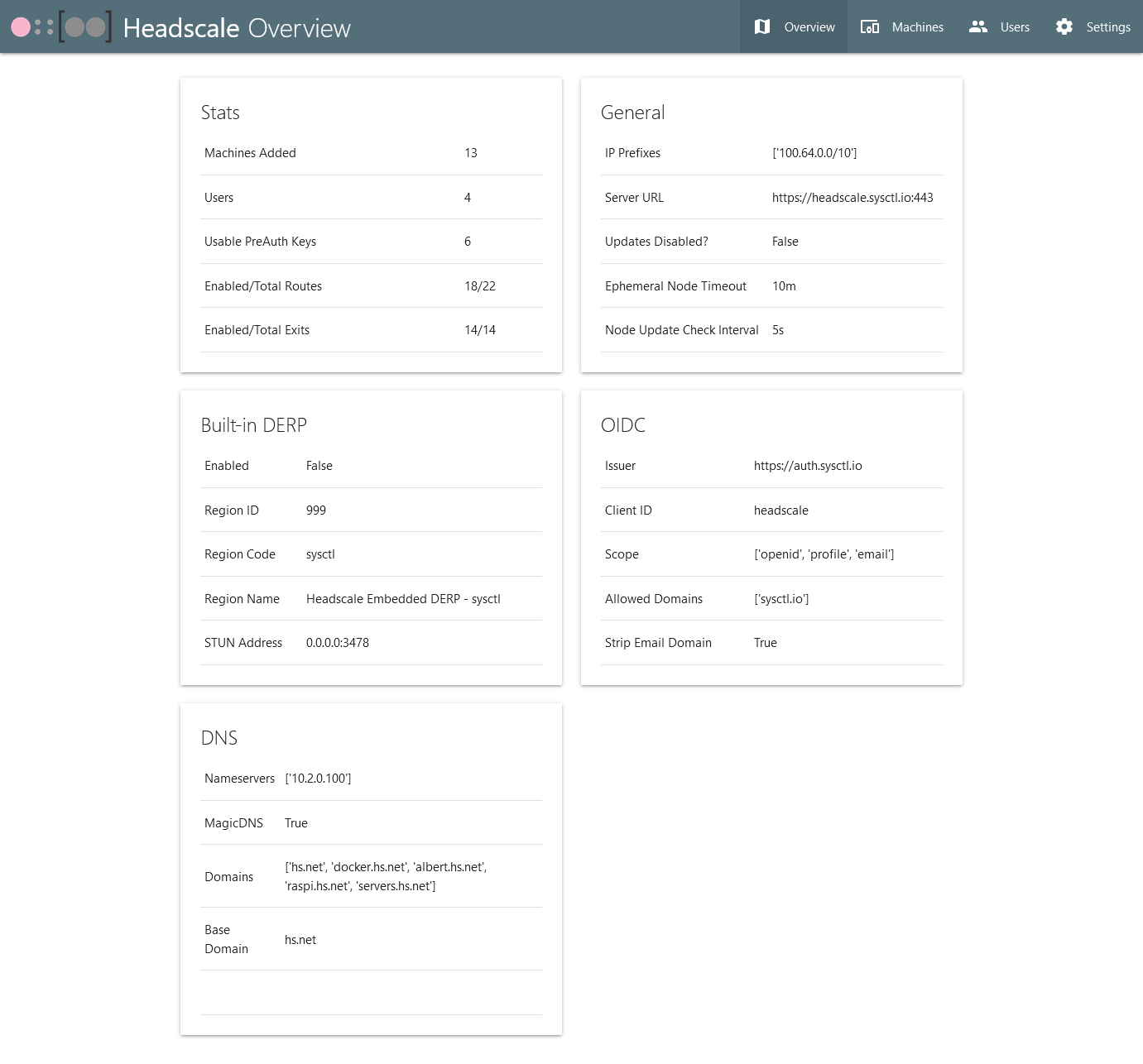The image size is (1143, 1064).
Task: Click the Headscale logo in the header
Action: [x=61, y=27]
